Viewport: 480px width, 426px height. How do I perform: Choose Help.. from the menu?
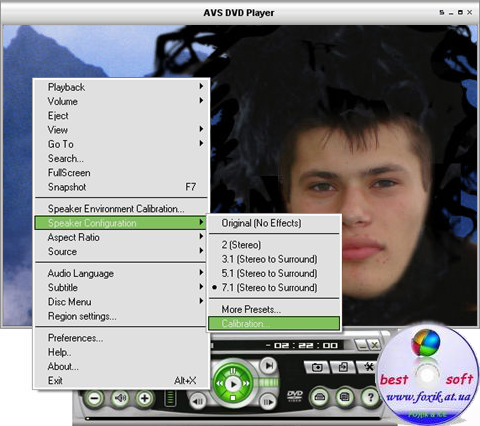click(122, 352)
